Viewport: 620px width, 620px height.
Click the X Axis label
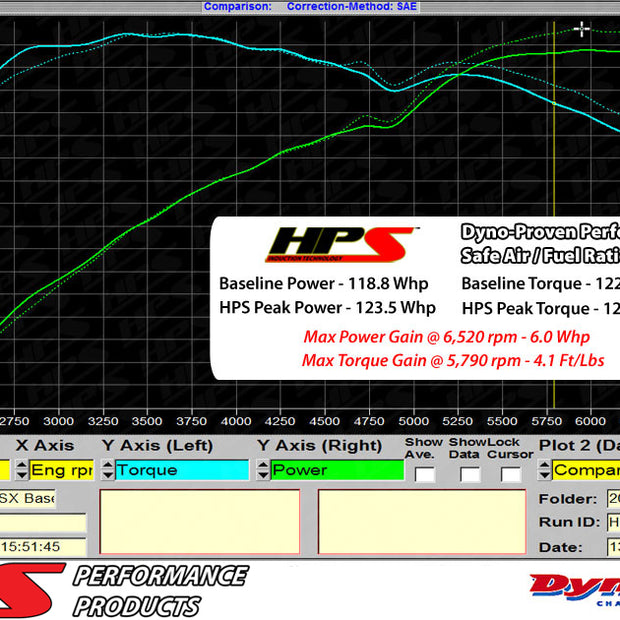tap(45, 446)
